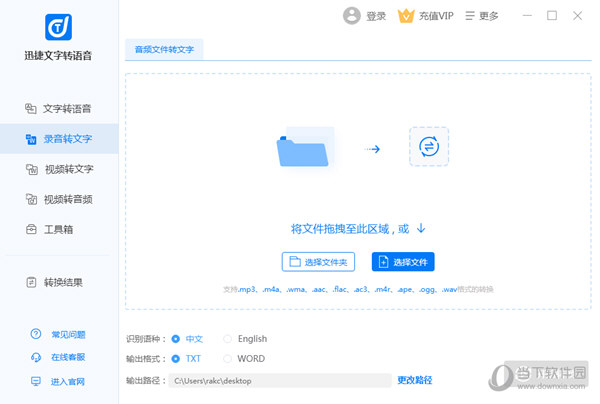Open the 转换结果 results page

tap(59, 282)
